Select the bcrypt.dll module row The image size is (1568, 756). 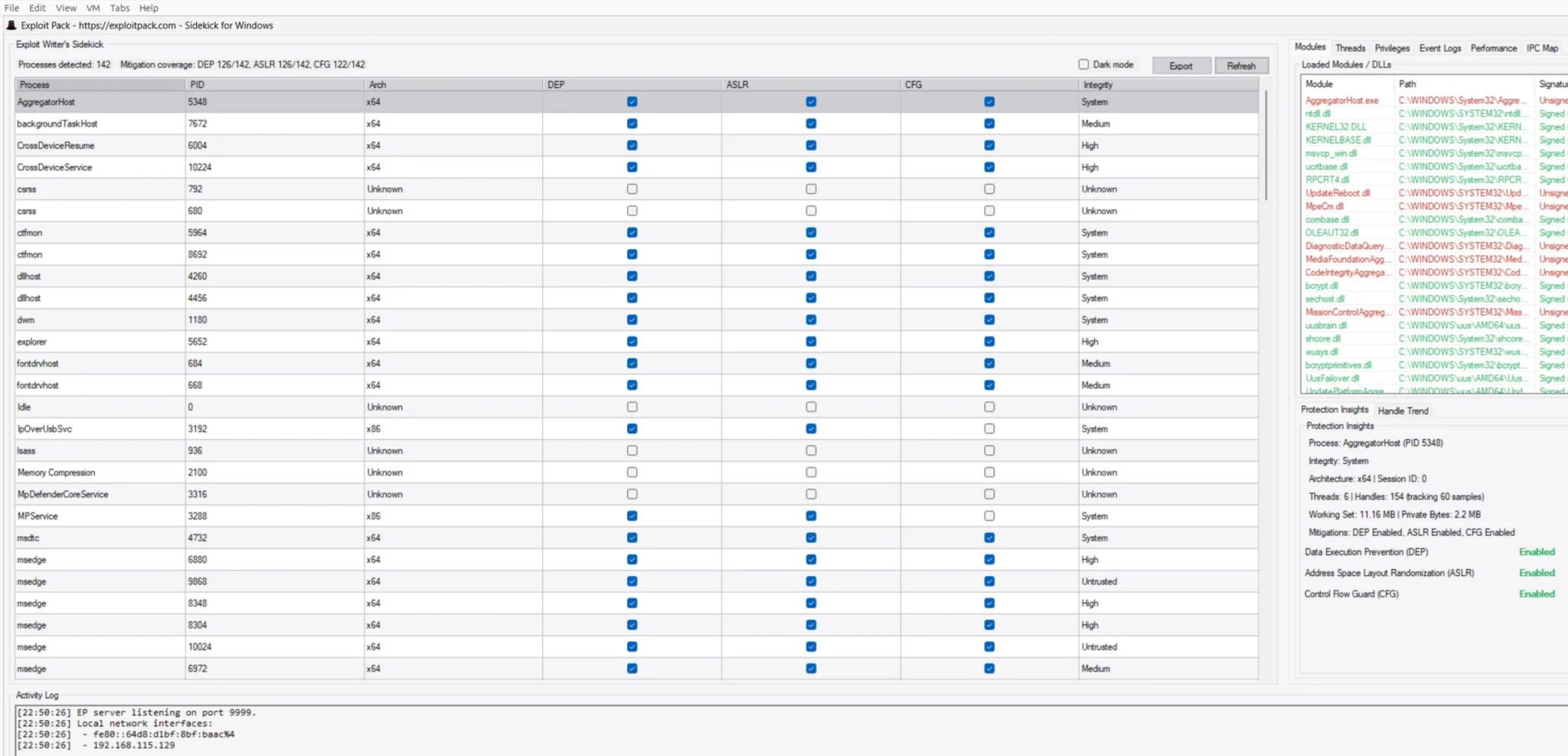pos(1433,286)
